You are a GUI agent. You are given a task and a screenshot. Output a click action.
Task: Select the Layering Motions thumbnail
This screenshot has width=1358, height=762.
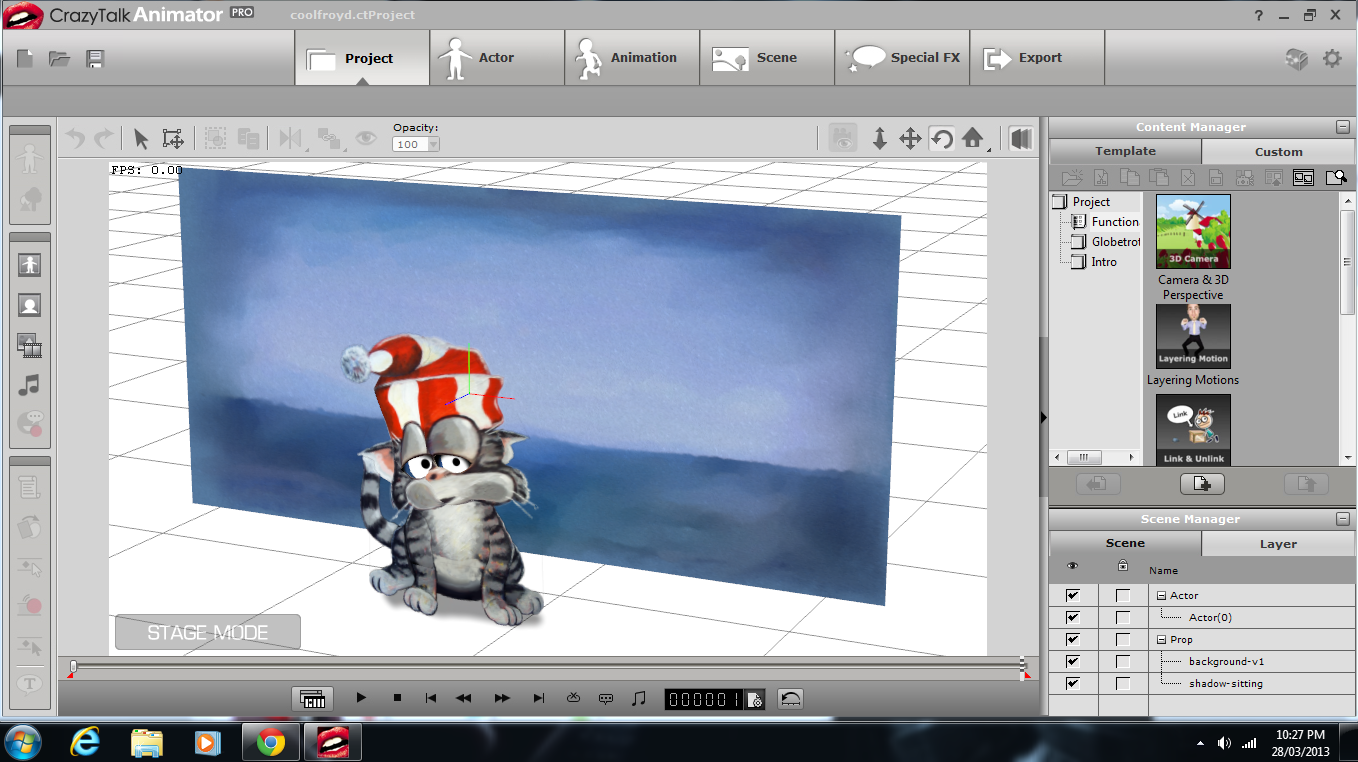pyautogui.click(x=1192, y=336)
